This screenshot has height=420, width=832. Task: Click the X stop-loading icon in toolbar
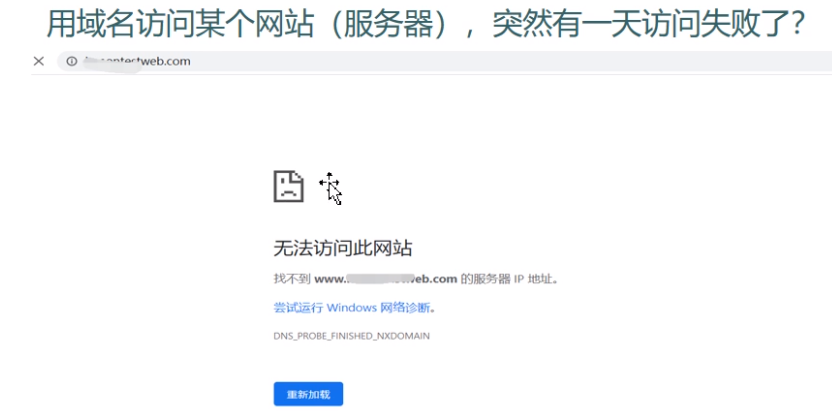point(38,61)
